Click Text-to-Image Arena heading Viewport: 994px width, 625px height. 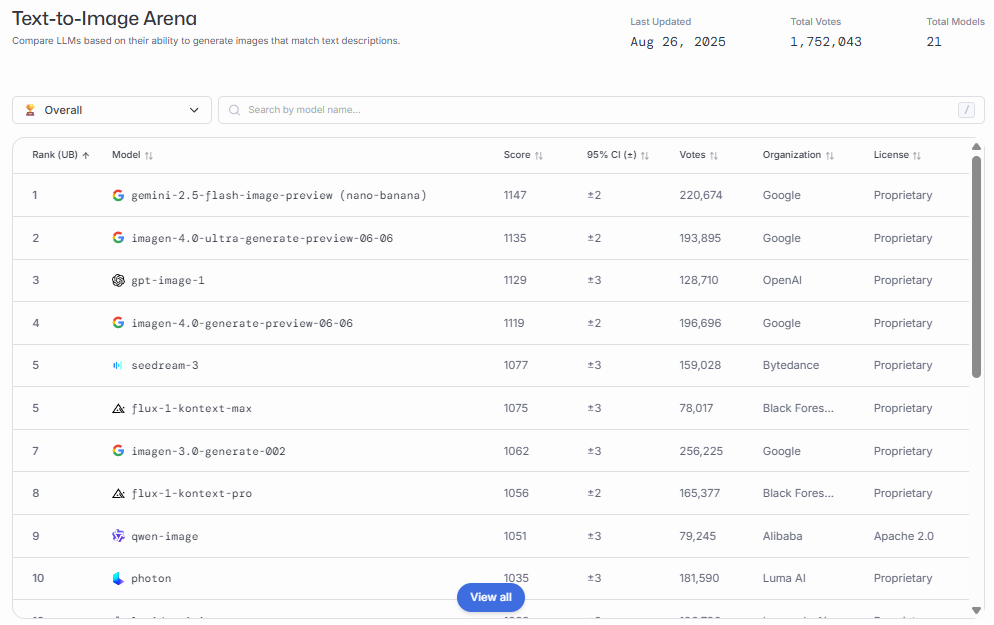(105, 19)
